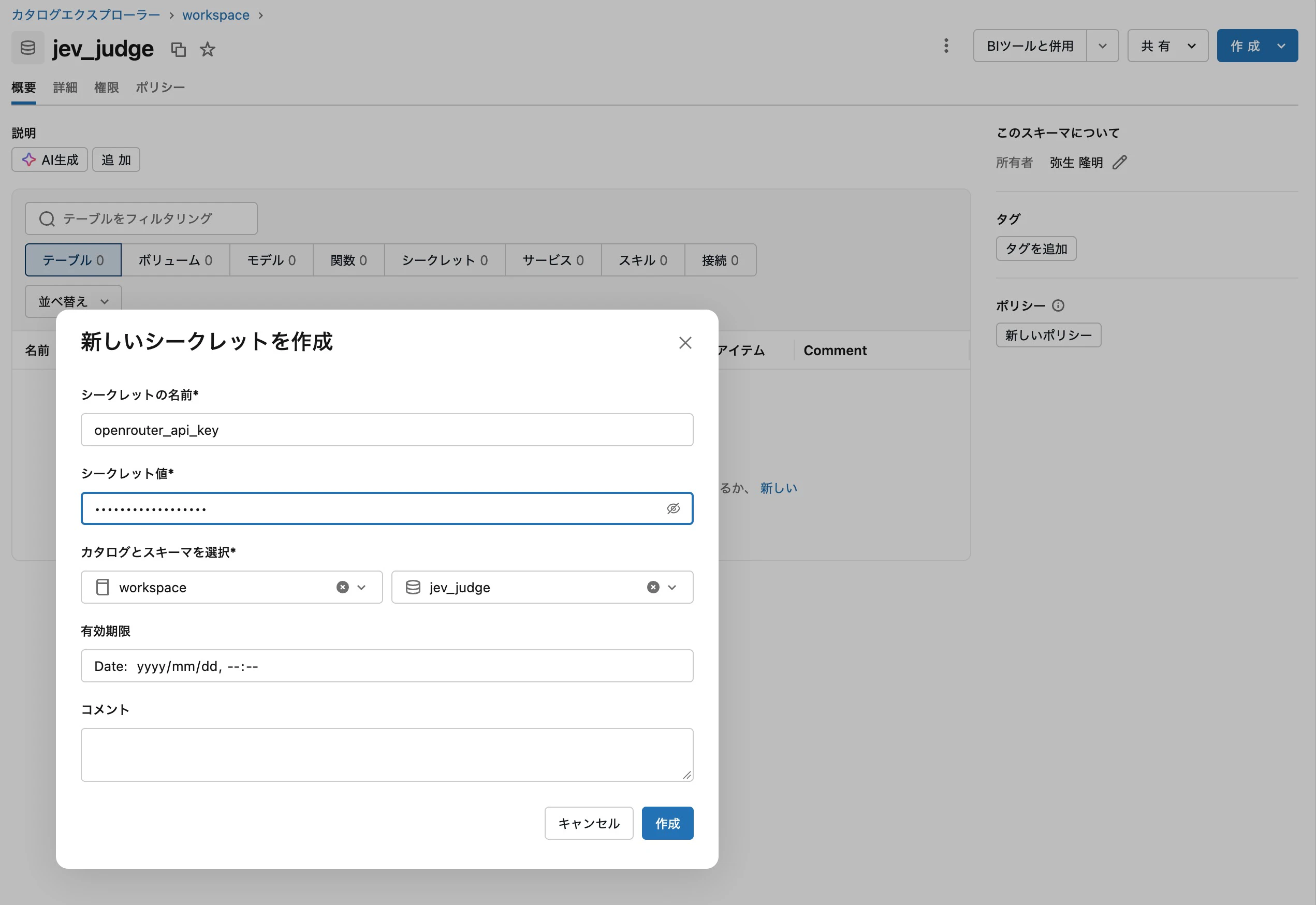The image size is (1316, 905).
Task: Clear the jev_judge schema selection
Action: point(653,588)
